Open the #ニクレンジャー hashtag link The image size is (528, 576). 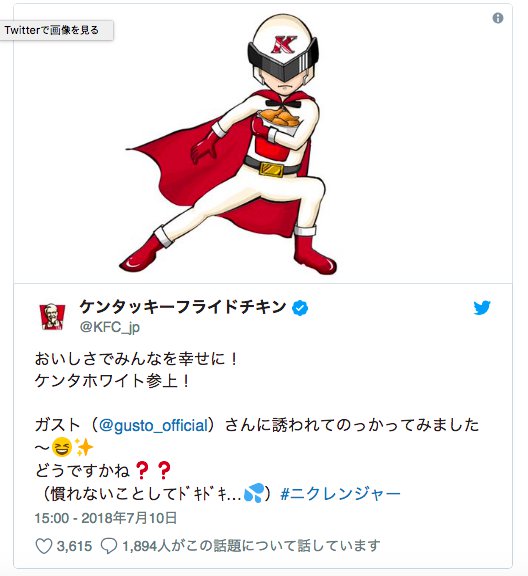[x=340, y=494]
